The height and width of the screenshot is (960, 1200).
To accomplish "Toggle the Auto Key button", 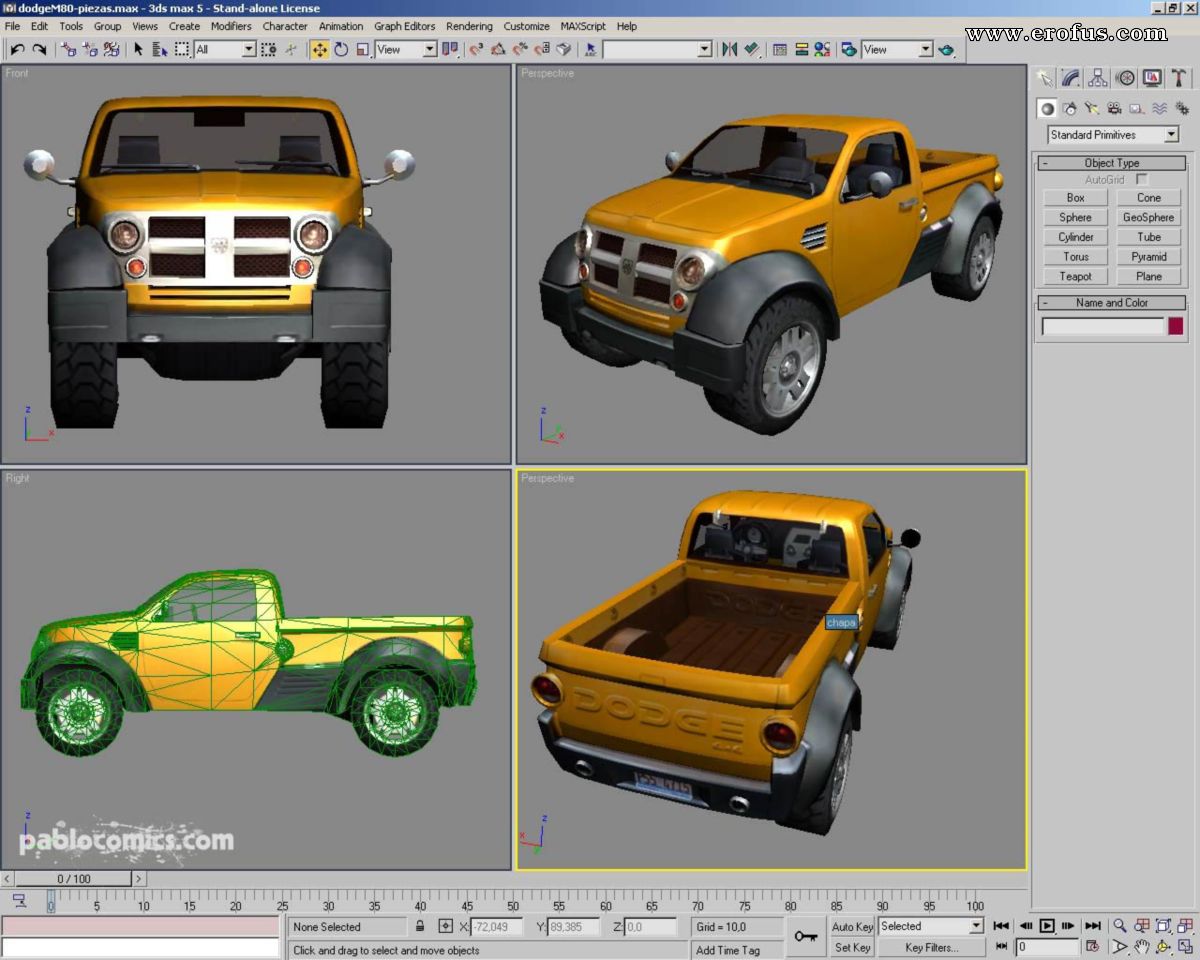I will coord(853,927).
